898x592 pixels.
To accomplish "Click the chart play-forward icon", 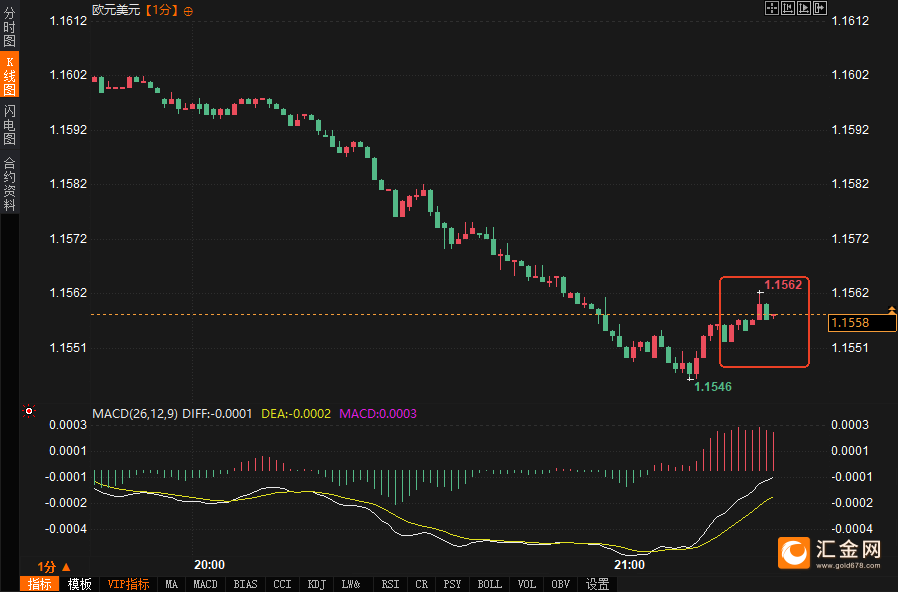I will (x=804, y=8).
